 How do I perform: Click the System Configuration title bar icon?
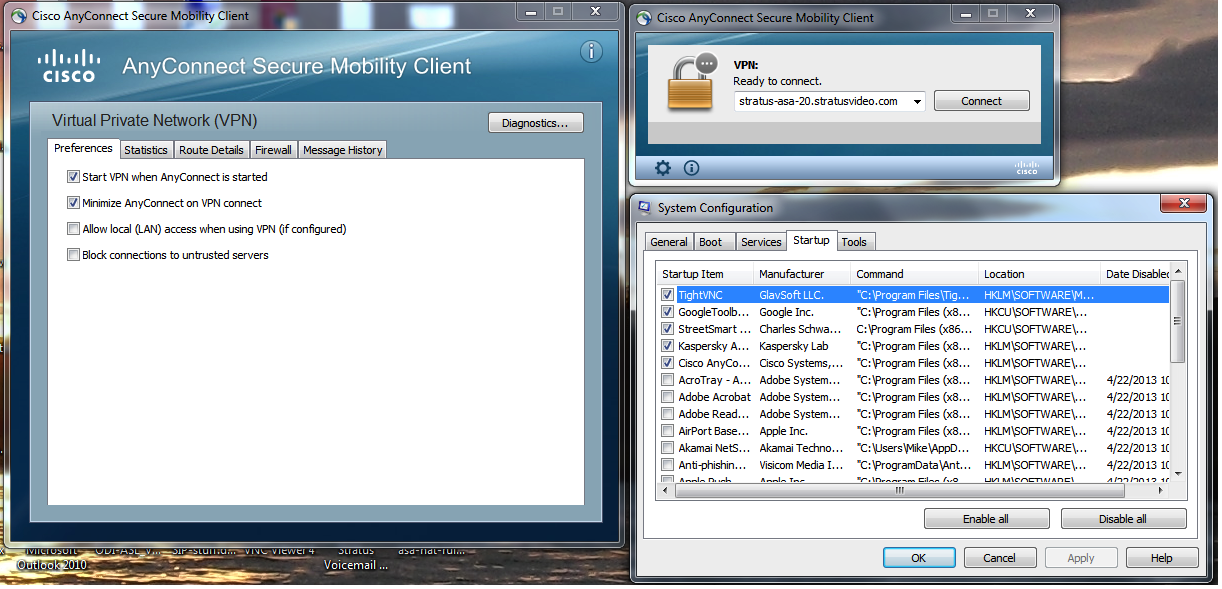coord(645,208)
